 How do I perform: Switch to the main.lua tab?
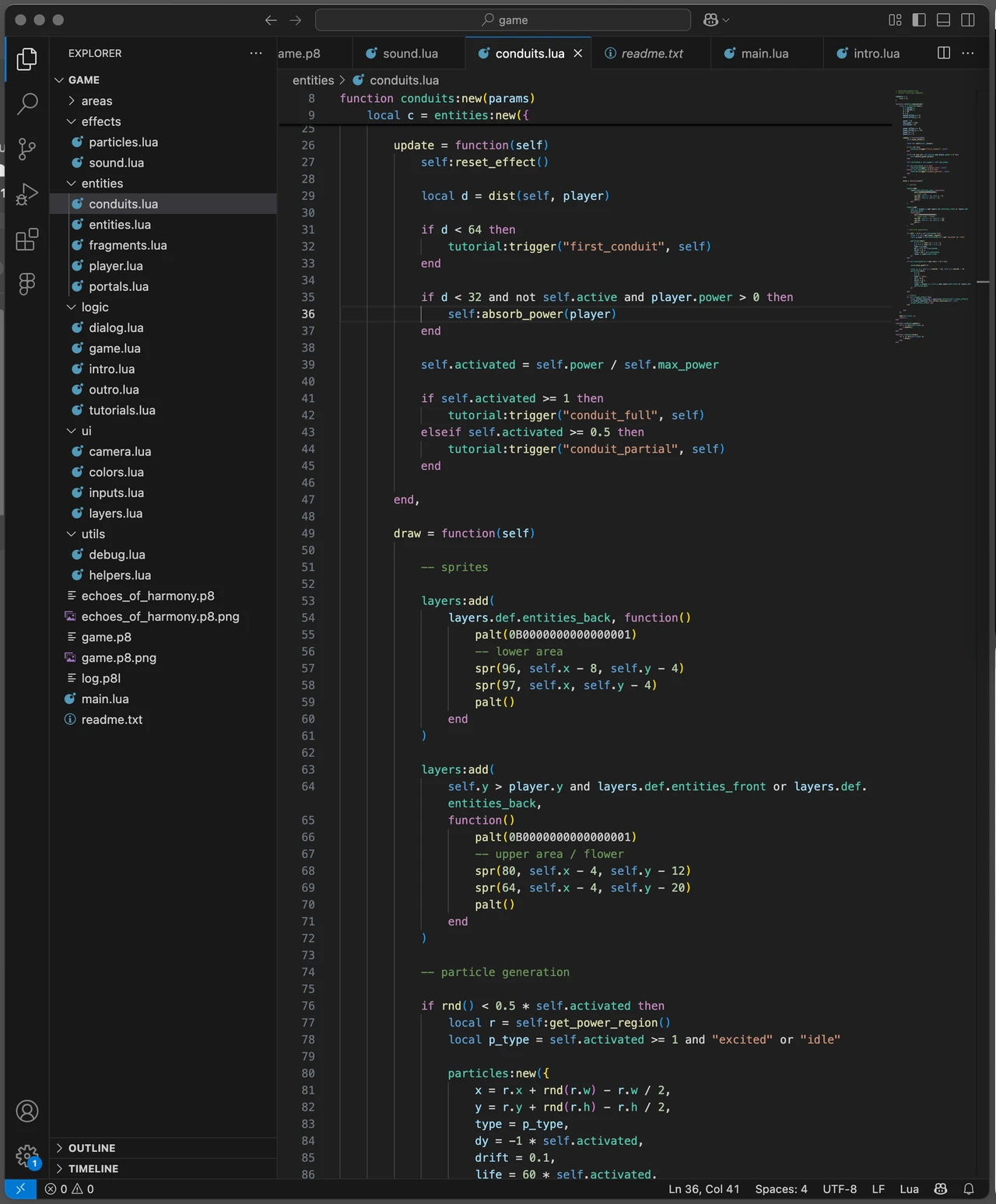point(766,54)
